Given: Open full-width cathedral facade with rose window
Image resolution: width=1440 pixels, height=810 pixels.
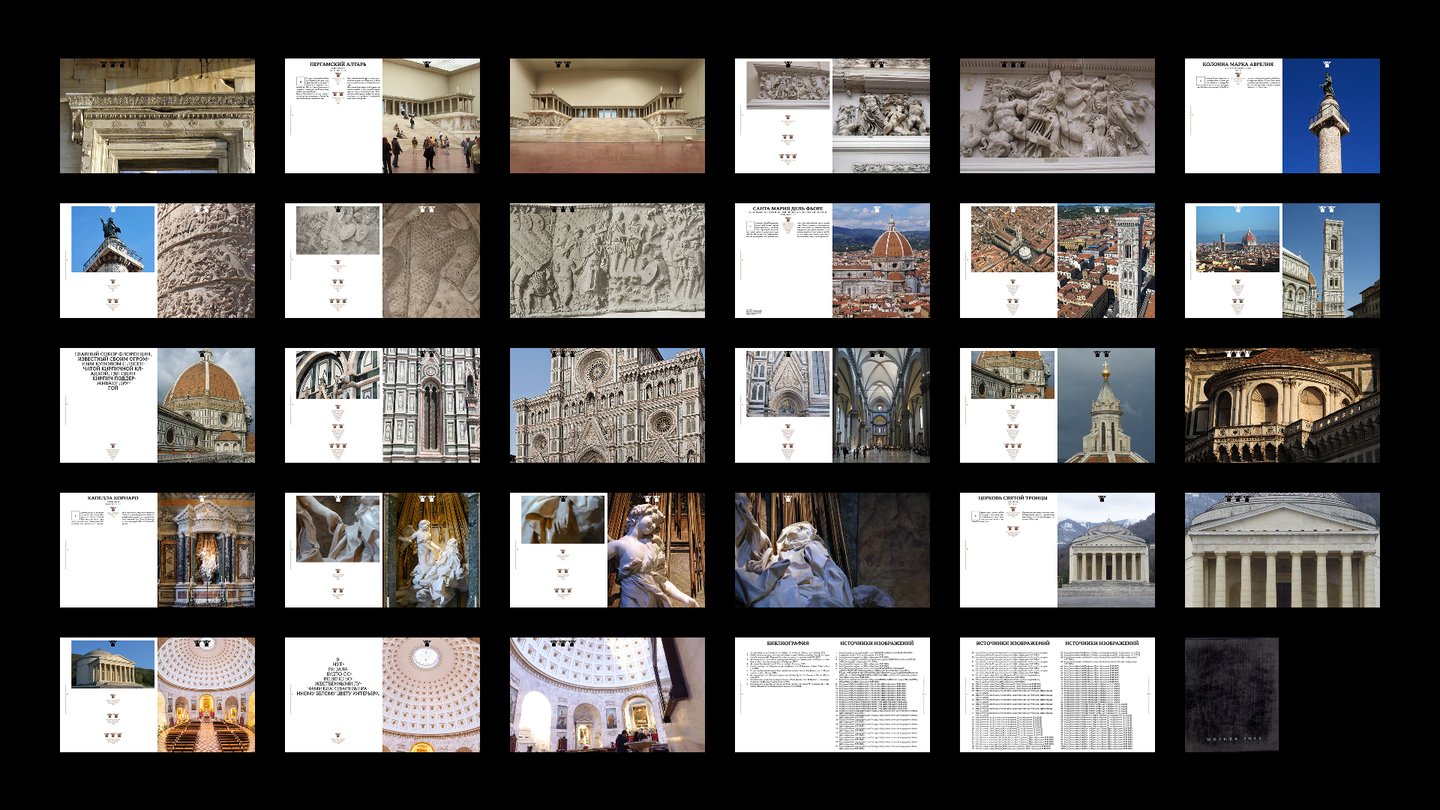Looking at the screenshot, I should pos(607,405).
